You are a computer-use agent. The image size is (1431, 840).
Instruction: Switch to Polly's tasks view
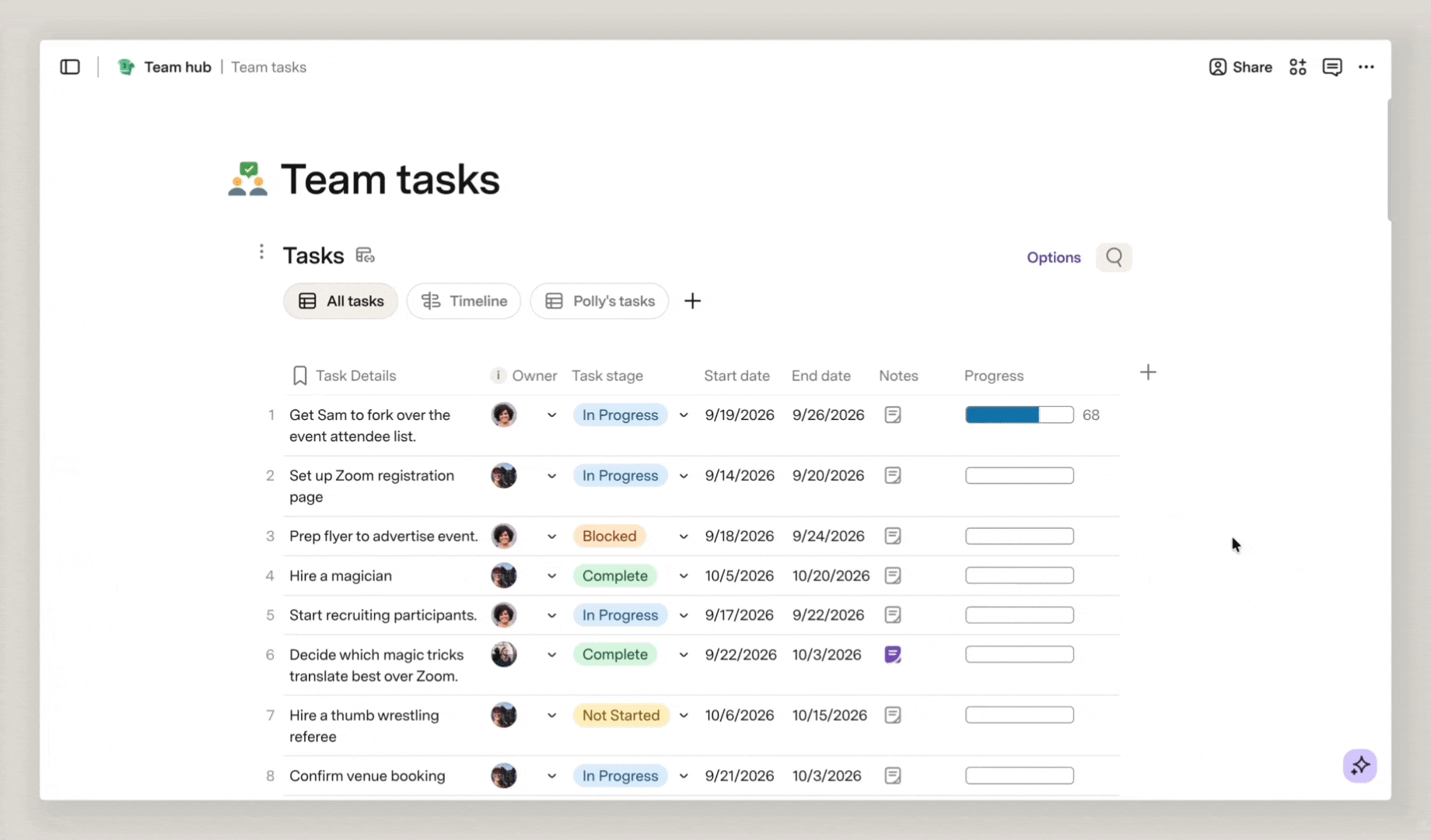click(x=600, y=301)
